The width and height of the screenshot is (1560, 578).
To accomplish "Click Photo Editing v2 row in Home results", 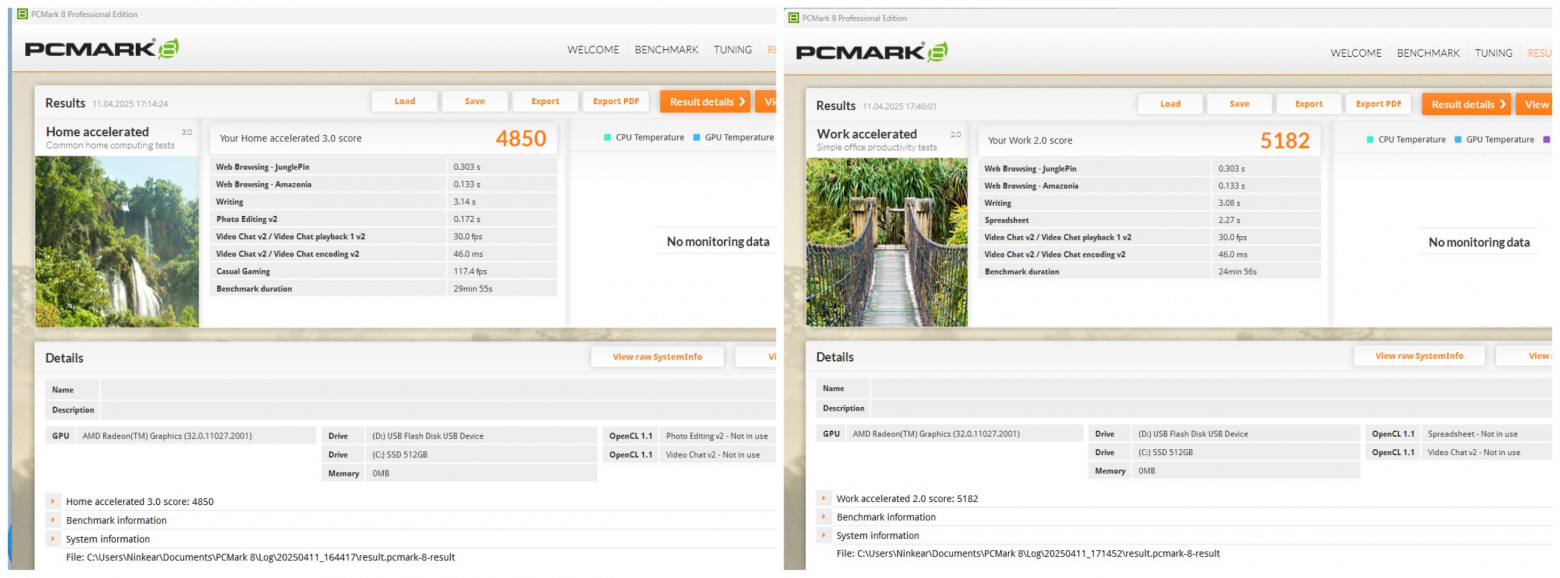I will 384,219.
